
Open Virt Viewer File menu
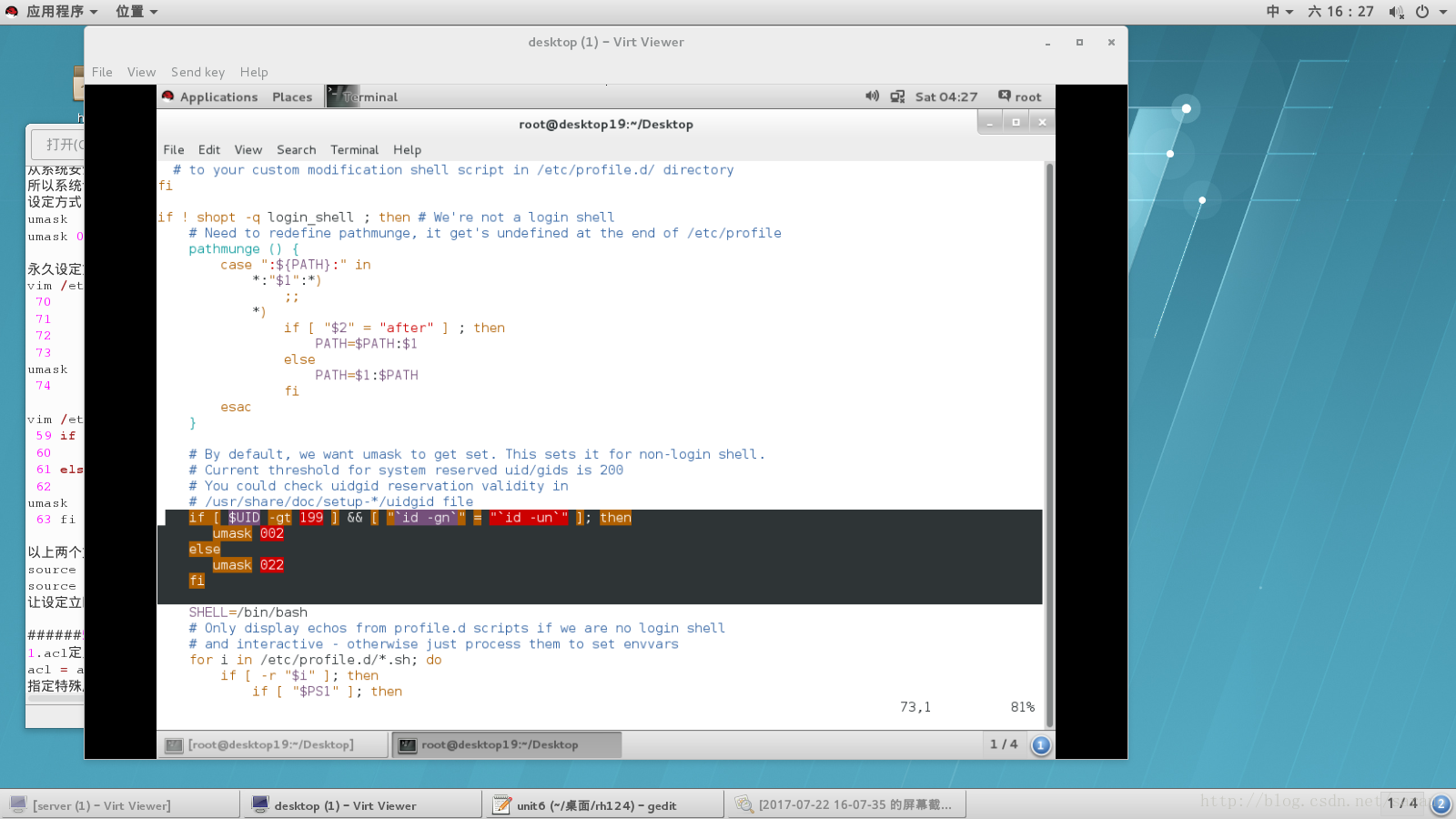102,72
